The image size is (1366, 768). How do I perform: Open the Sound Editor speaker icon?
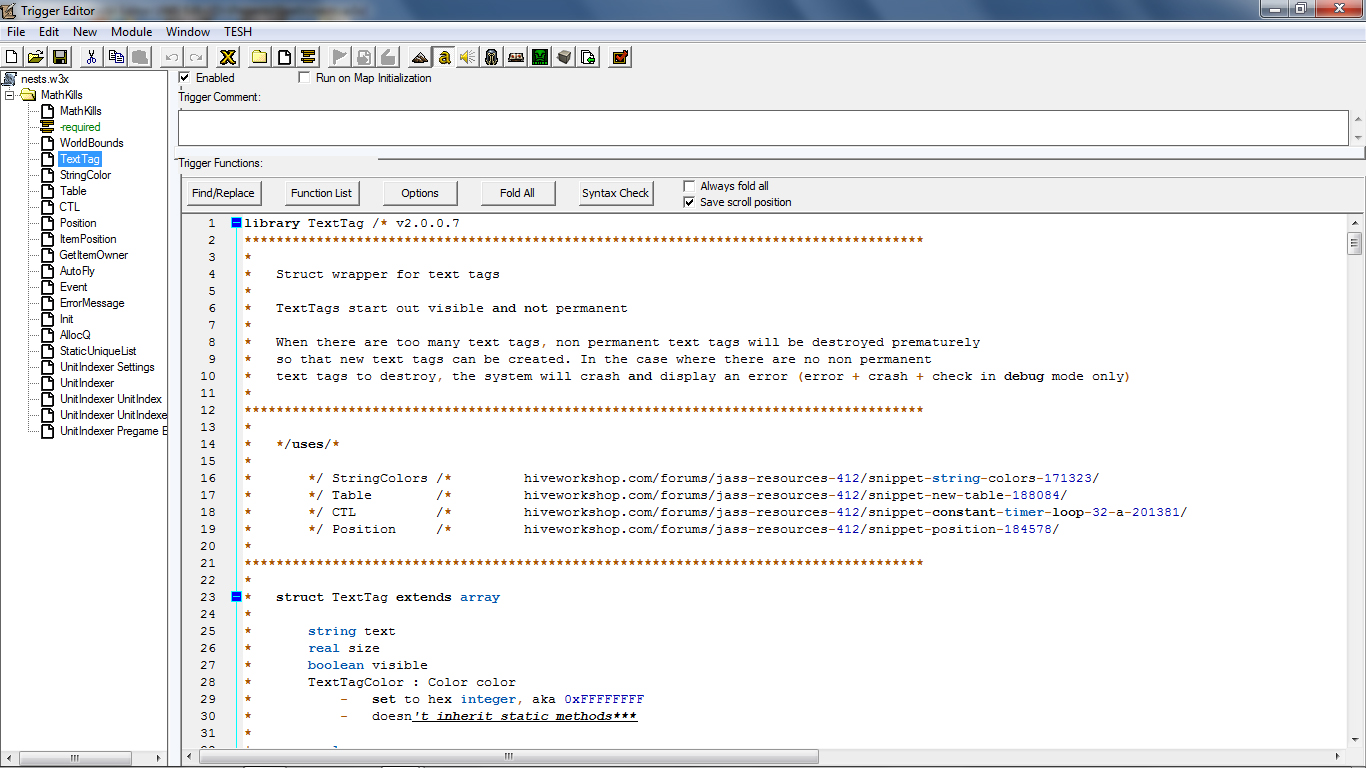468,57
